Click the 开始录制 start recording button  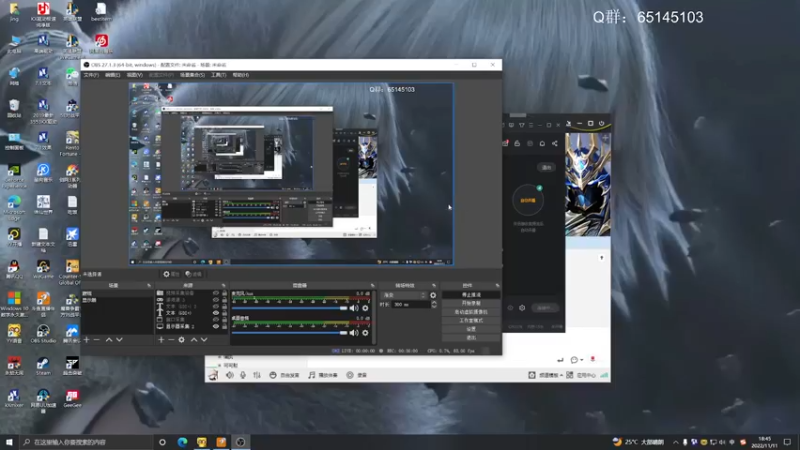click(x=471, y=303)
